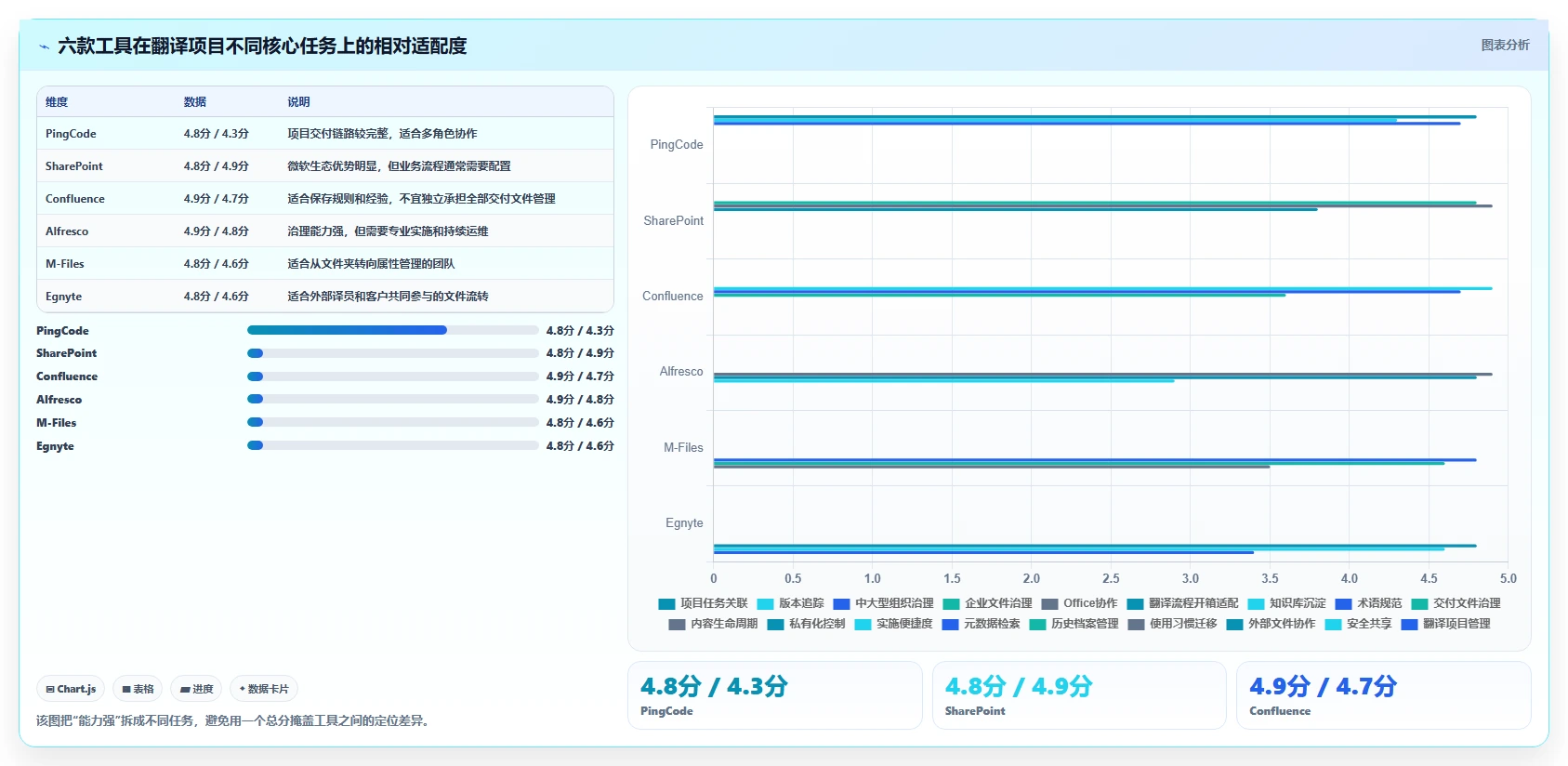Select the 表格 tag
The image size is (1568, 766).
click(138, 689)
